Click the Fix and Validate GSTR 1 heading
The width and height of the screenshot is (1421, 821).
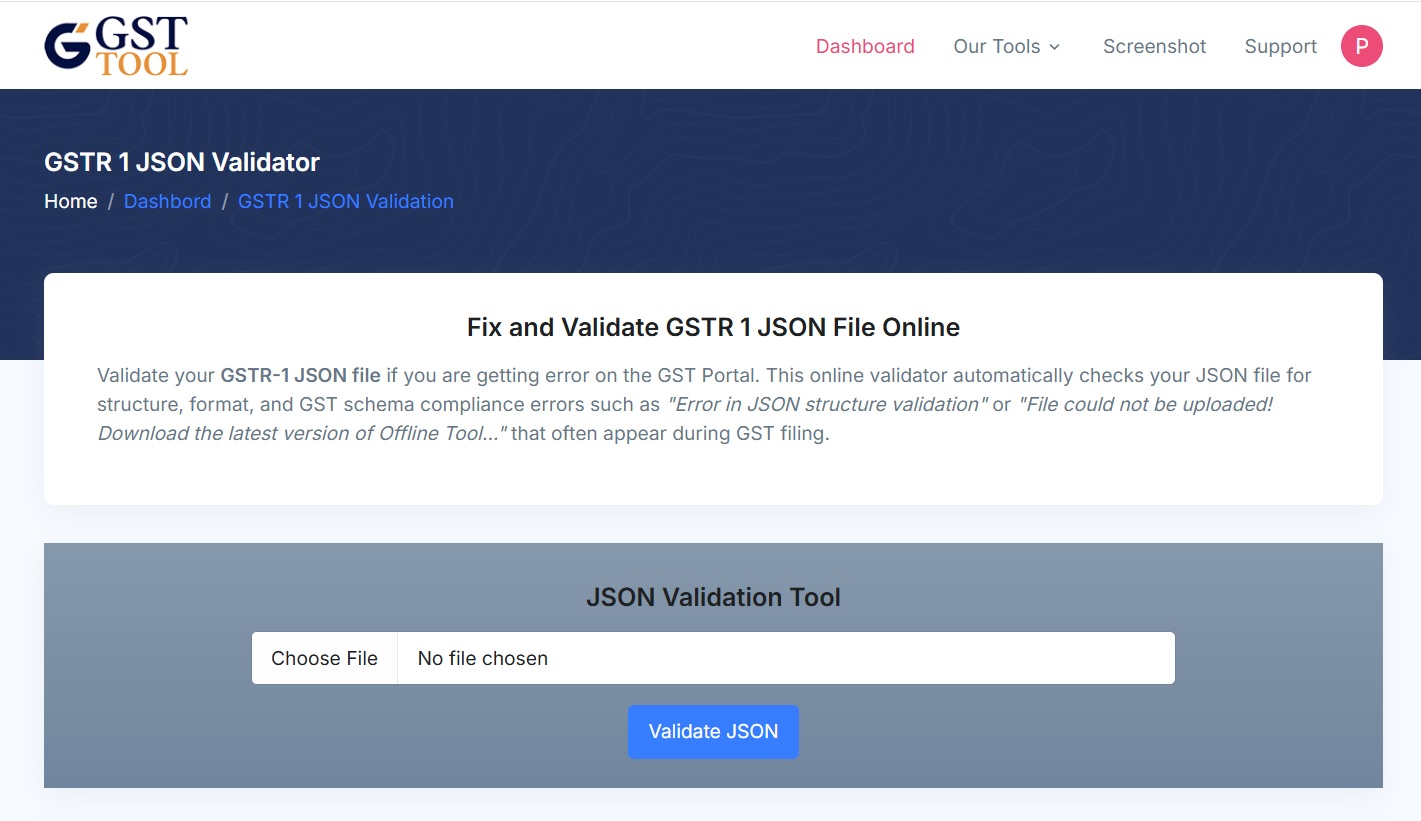712,327
